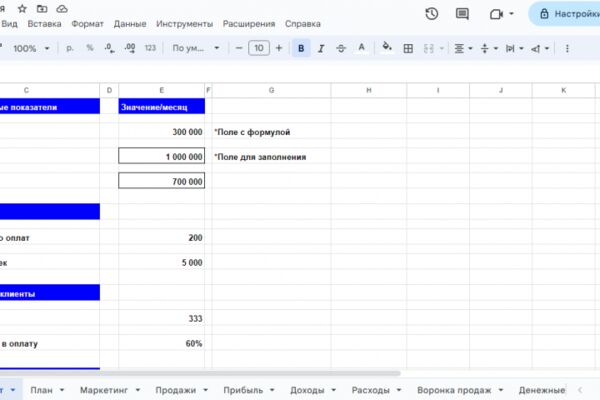Open the text color picker
The image size is (600, 400).
(361, 48)
